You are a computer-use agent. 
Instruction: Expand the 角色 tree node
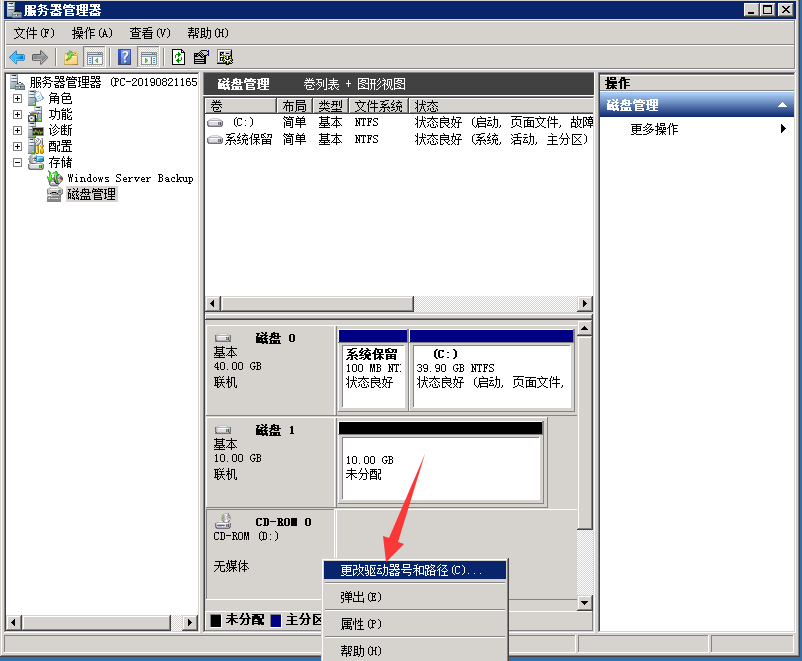click(x=17, y=99)
